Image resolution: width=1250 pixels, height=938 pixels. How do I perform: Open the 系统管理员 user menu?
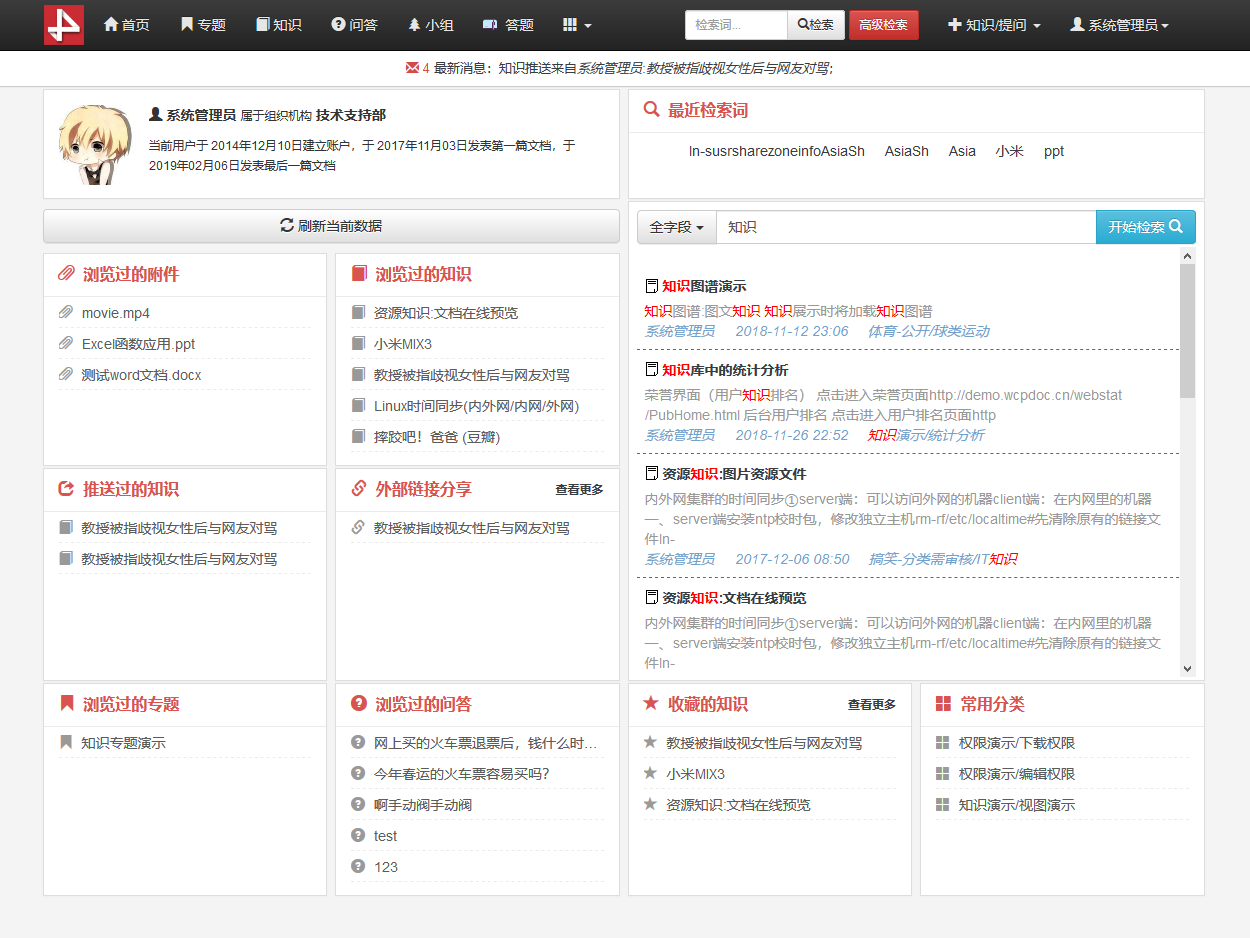(x=1119, y=25)
